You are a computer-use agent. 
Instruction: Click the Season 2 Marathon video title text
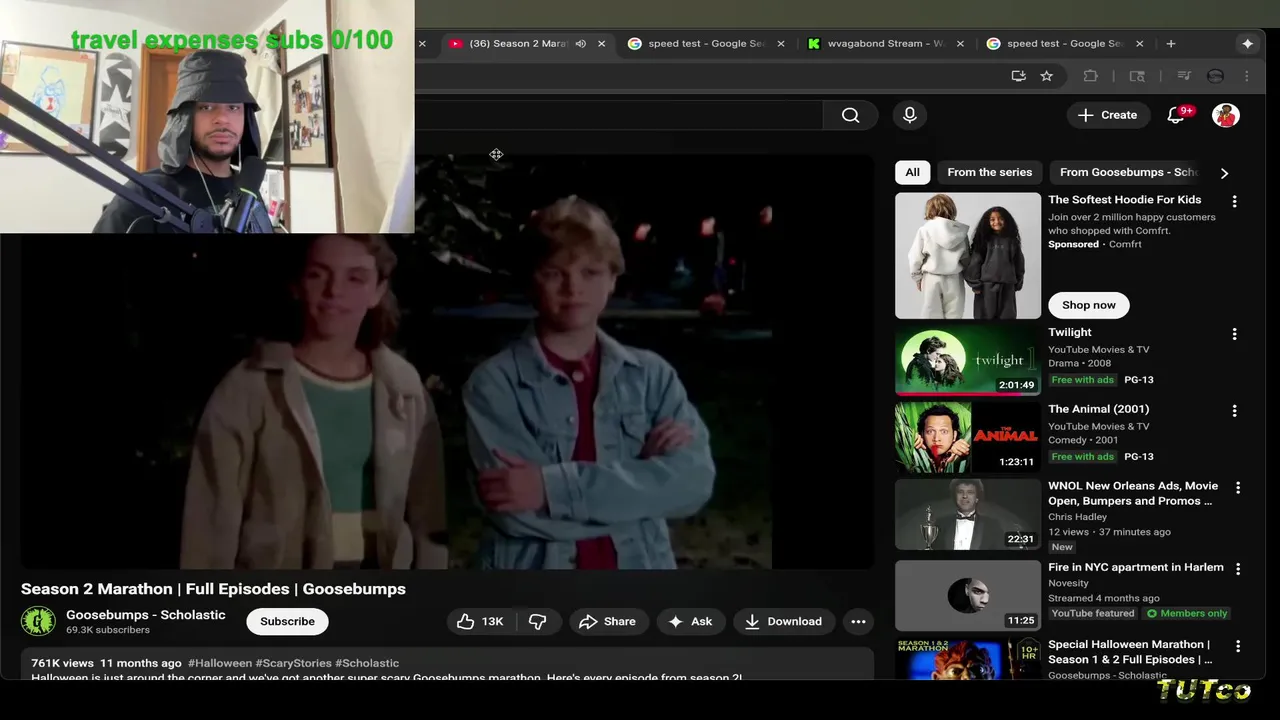213,589
